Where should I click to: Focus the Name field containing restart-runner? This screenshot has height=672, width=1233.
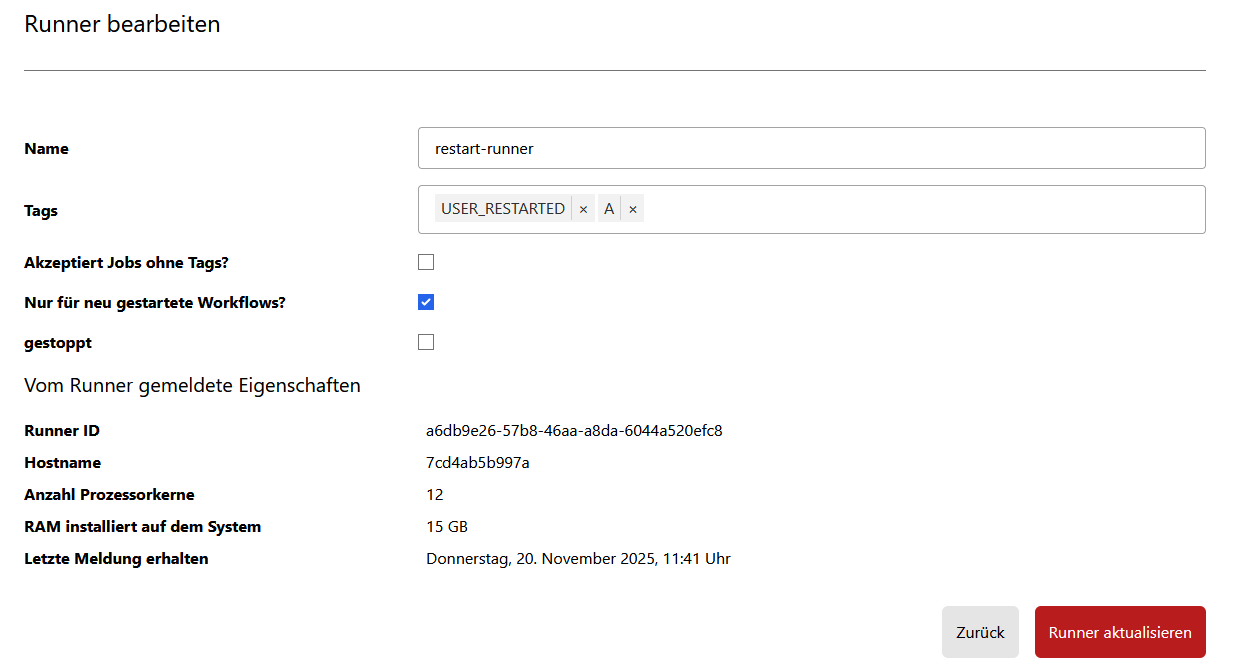[x=811, y=148]
